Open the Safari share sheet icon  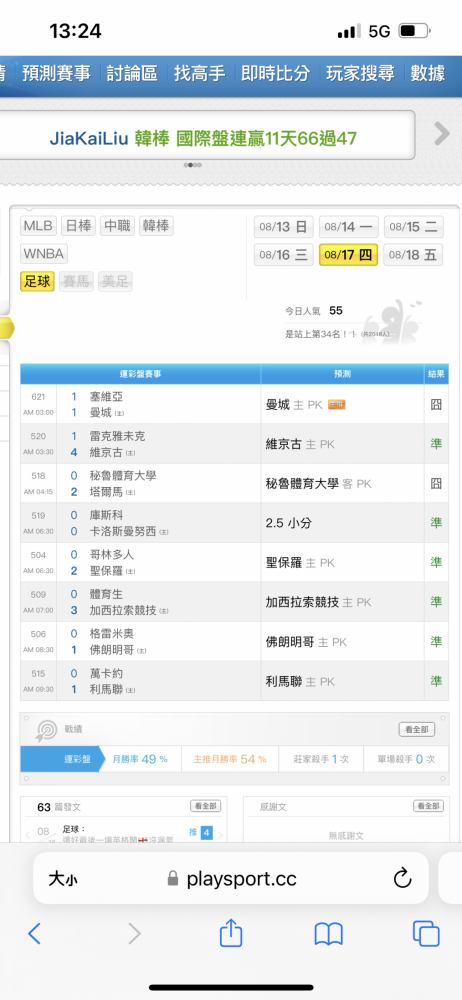tap(231, 932)
